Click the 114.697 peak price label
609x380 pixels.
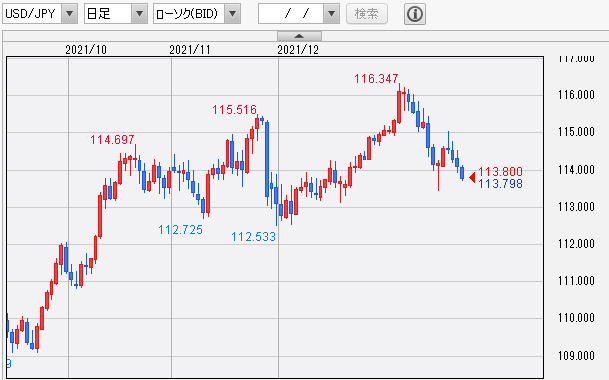112,139
